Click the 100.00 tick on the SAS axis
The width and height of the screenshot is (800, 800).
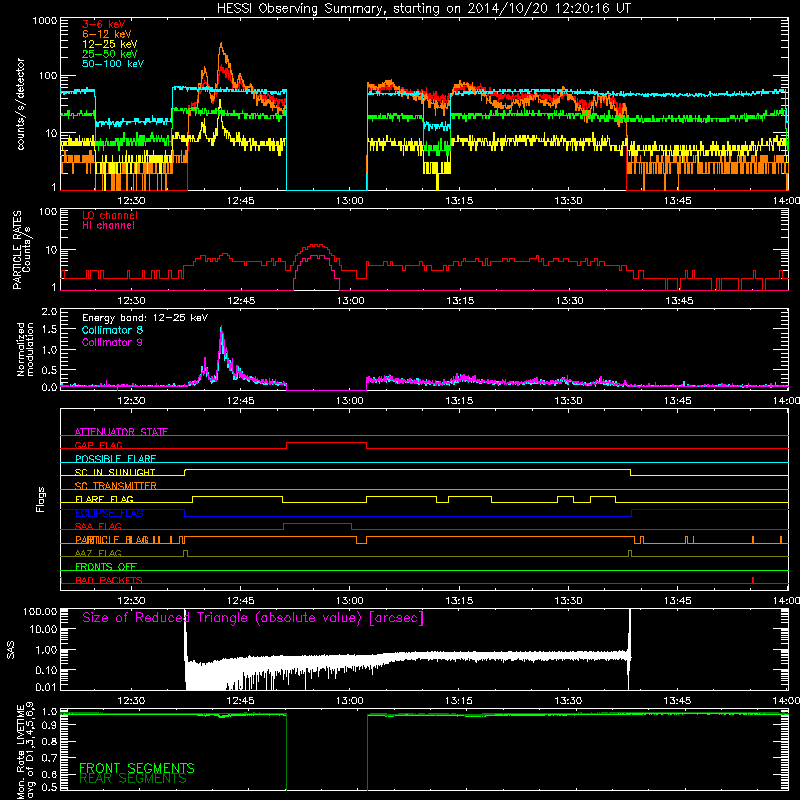coord(40,612)
